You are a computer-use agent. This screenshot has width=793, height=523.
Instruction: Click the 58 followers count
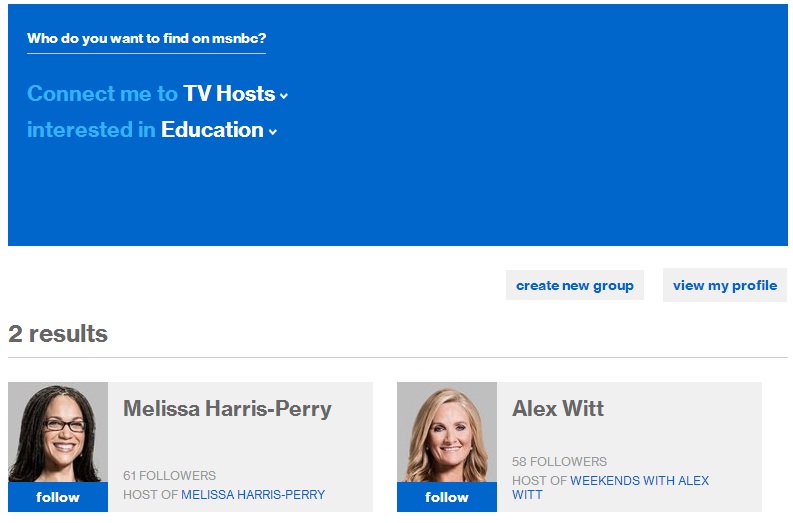click(559, 462)
